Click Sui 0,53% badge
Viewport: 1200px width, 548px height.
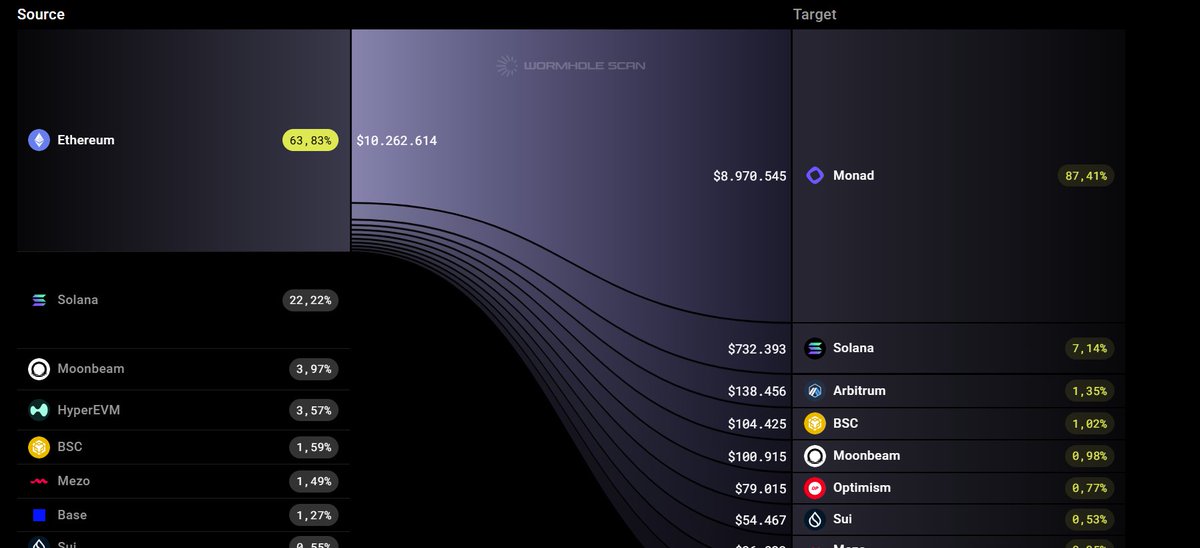[x=1089, y=520]
